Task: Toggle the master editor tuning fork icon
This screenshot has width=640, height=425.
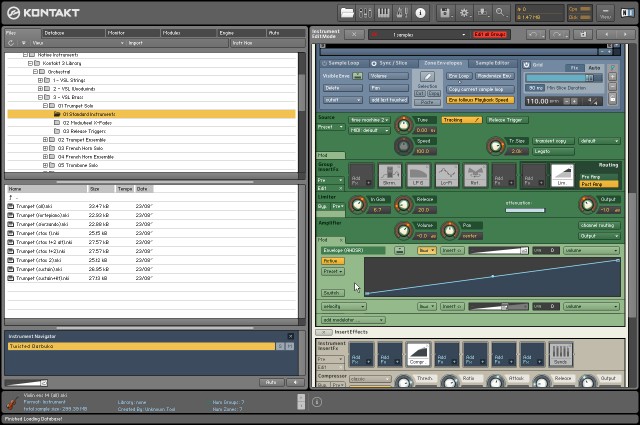Action: coord(402,13)
